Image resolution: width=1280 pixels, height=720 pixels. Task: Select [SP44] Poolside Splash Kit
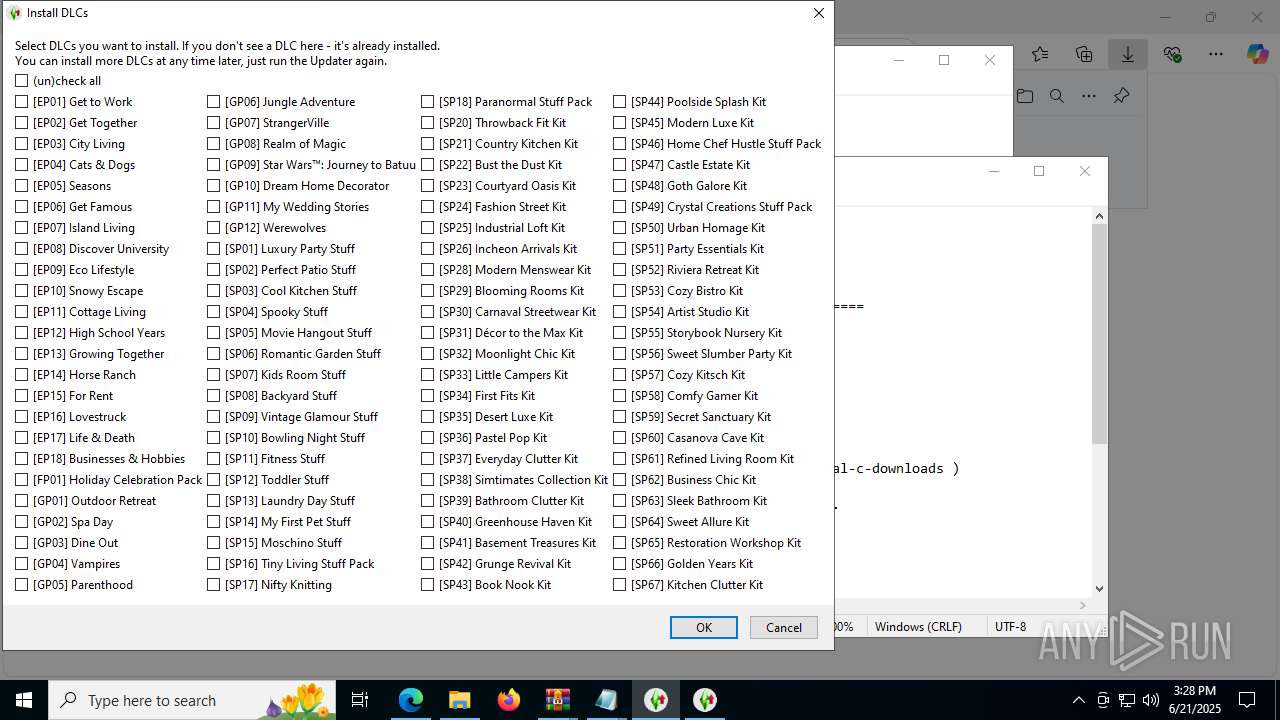point(620,102)
